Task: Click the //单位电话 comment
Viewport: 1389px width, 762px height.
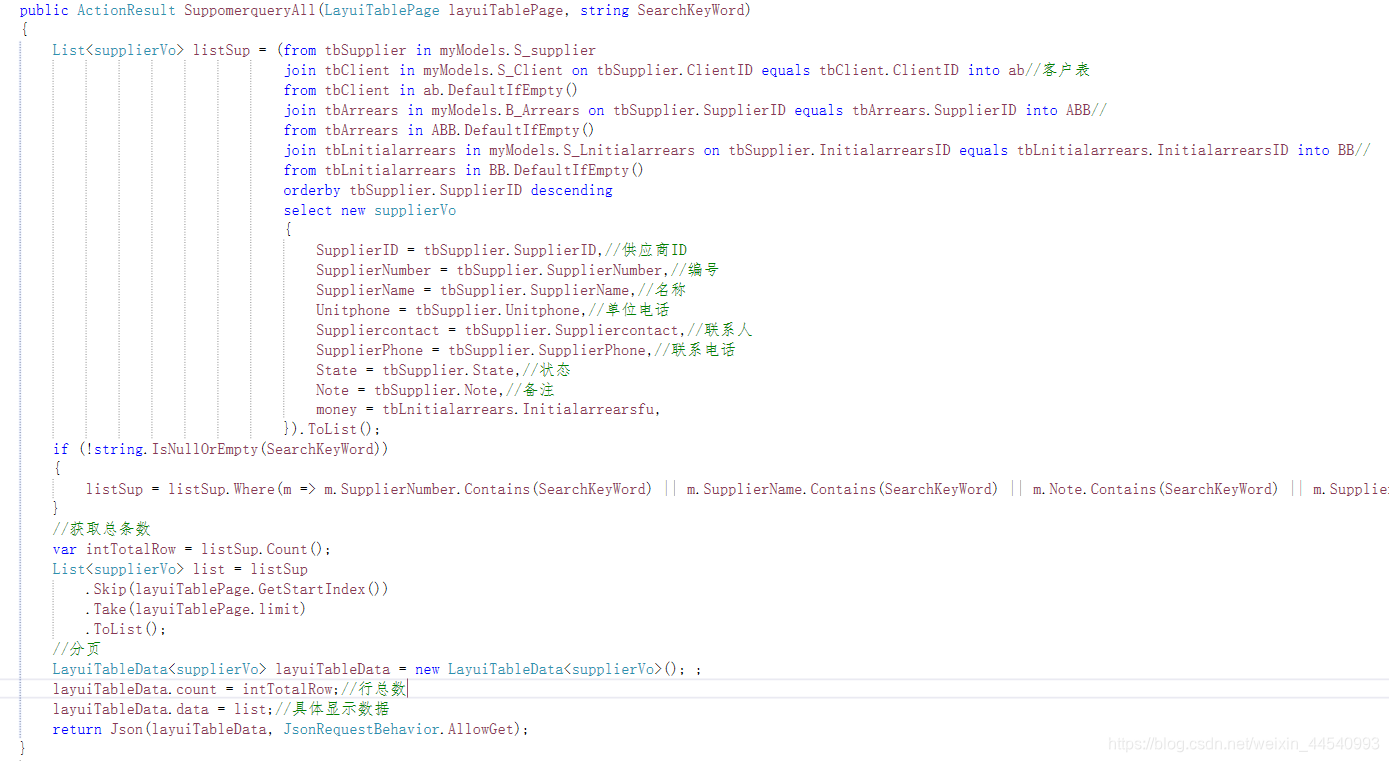Action: click(628, 310)
